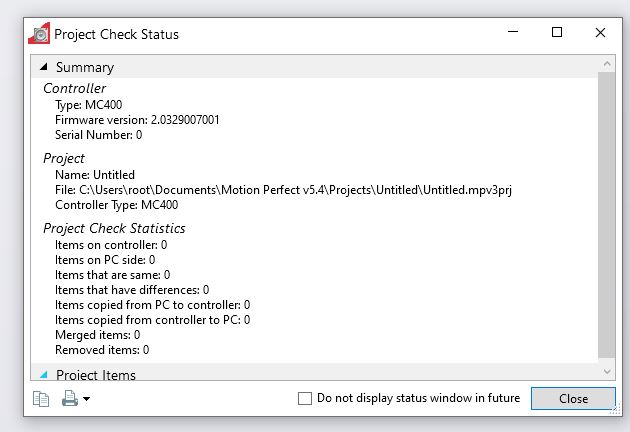Expand the Project Items section
Viewport: 630px width, 432px height.
click(x=44, y=375)
